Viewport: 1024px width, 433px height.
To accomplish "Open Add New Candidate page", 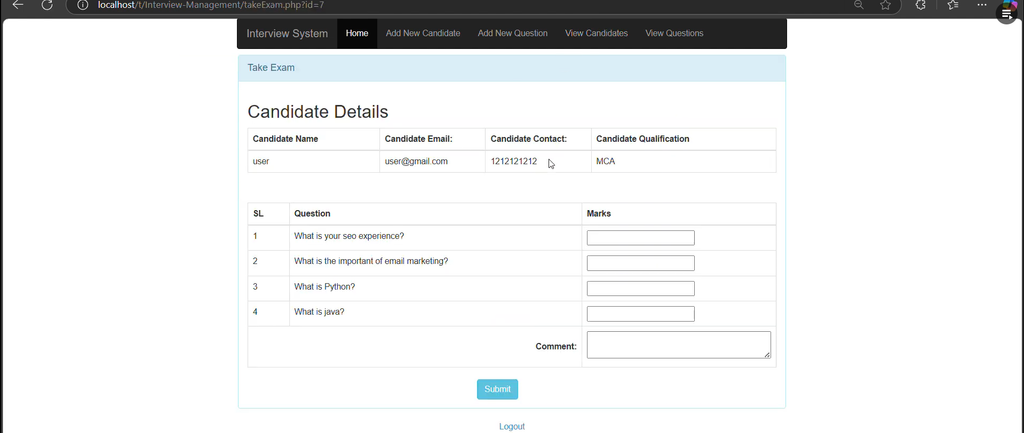I will [x=423, y=33].
